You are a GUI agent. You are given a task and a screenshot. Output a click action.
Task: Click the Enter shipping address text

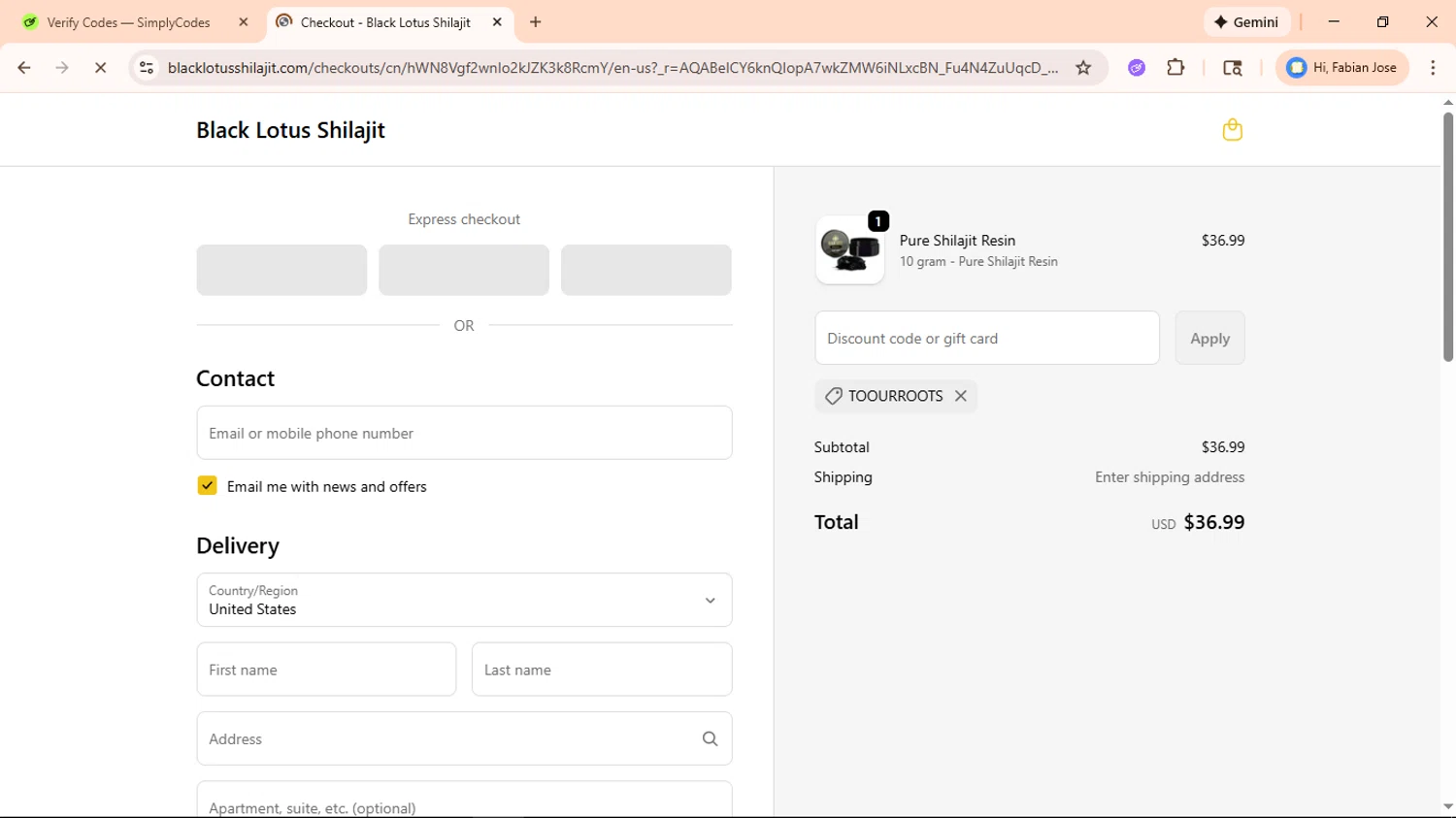[x=1170, y=477]
